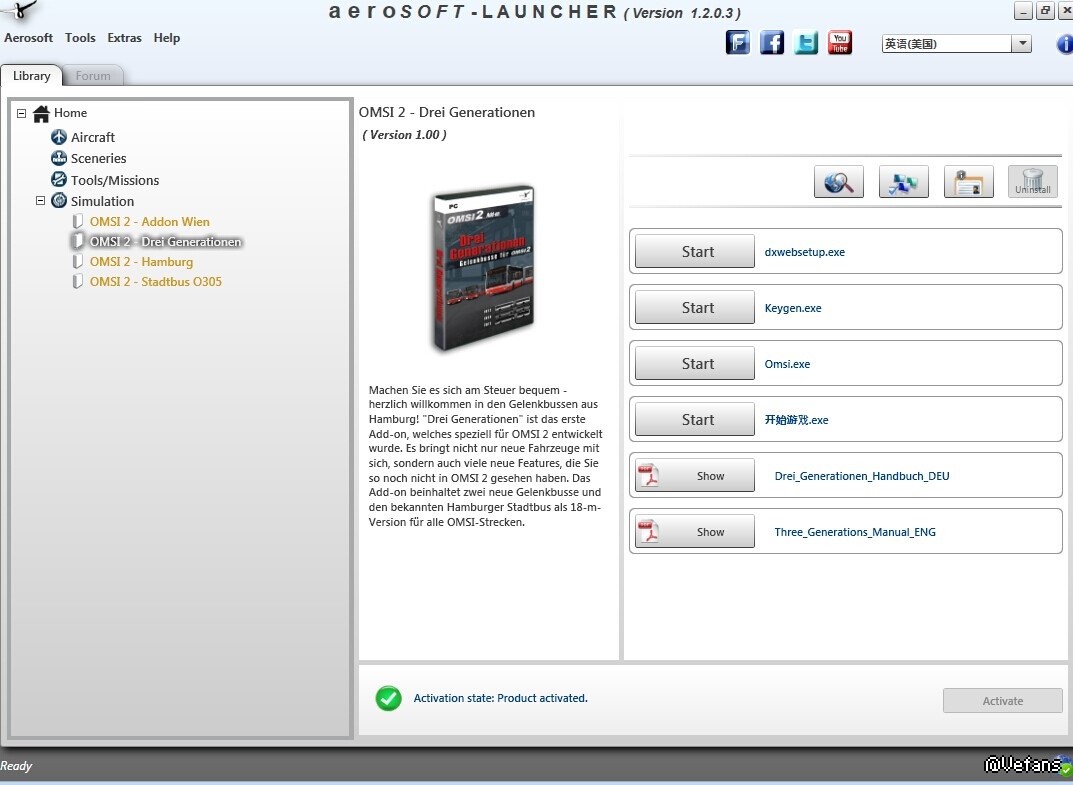The width and height of the screenshot is (1073, 785).
Task: Click the YouTube icon
Action: [840, 42]
